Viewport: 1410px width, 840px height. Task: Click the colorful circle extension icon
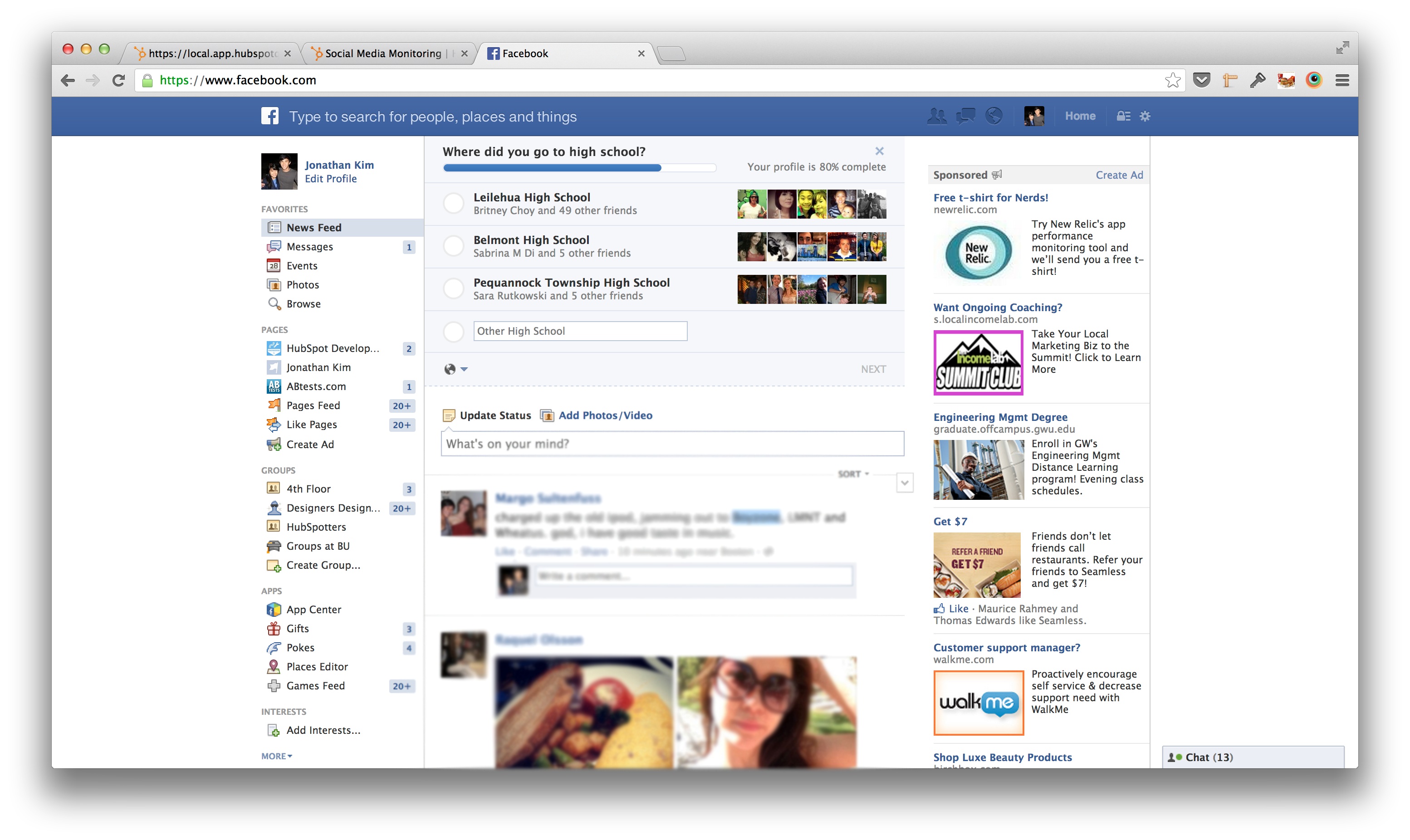click(x=1314, y=80)
